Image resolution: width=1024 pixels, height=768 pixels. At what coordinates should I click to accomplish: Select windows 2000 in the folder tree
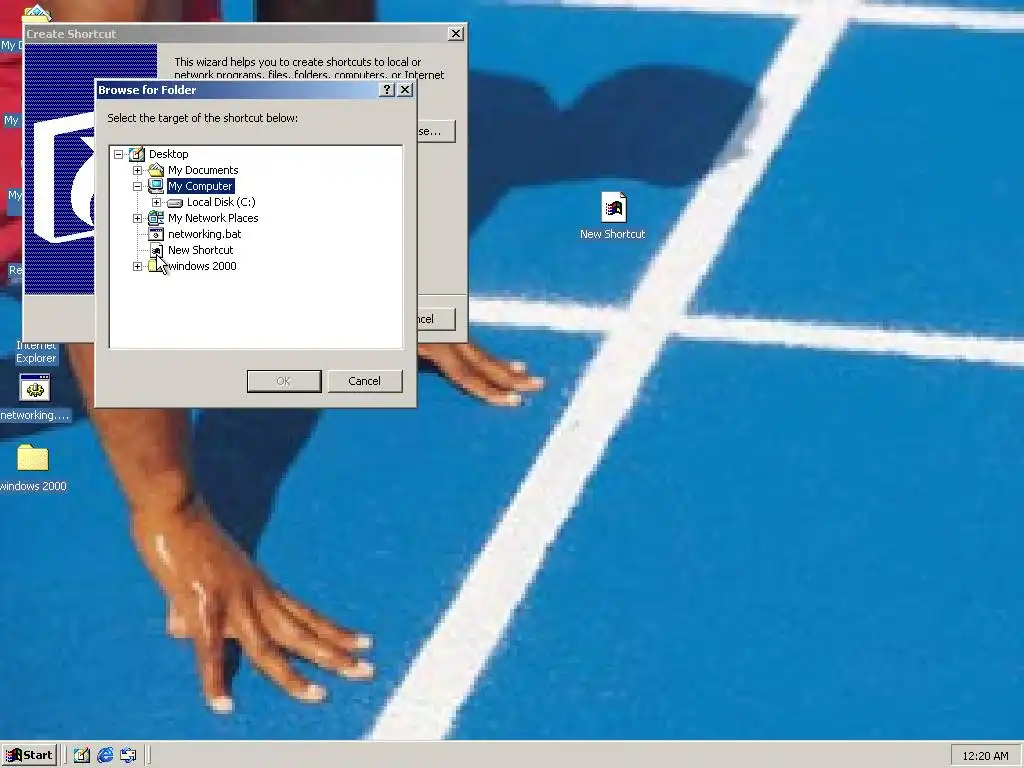[x=202, y=266]
